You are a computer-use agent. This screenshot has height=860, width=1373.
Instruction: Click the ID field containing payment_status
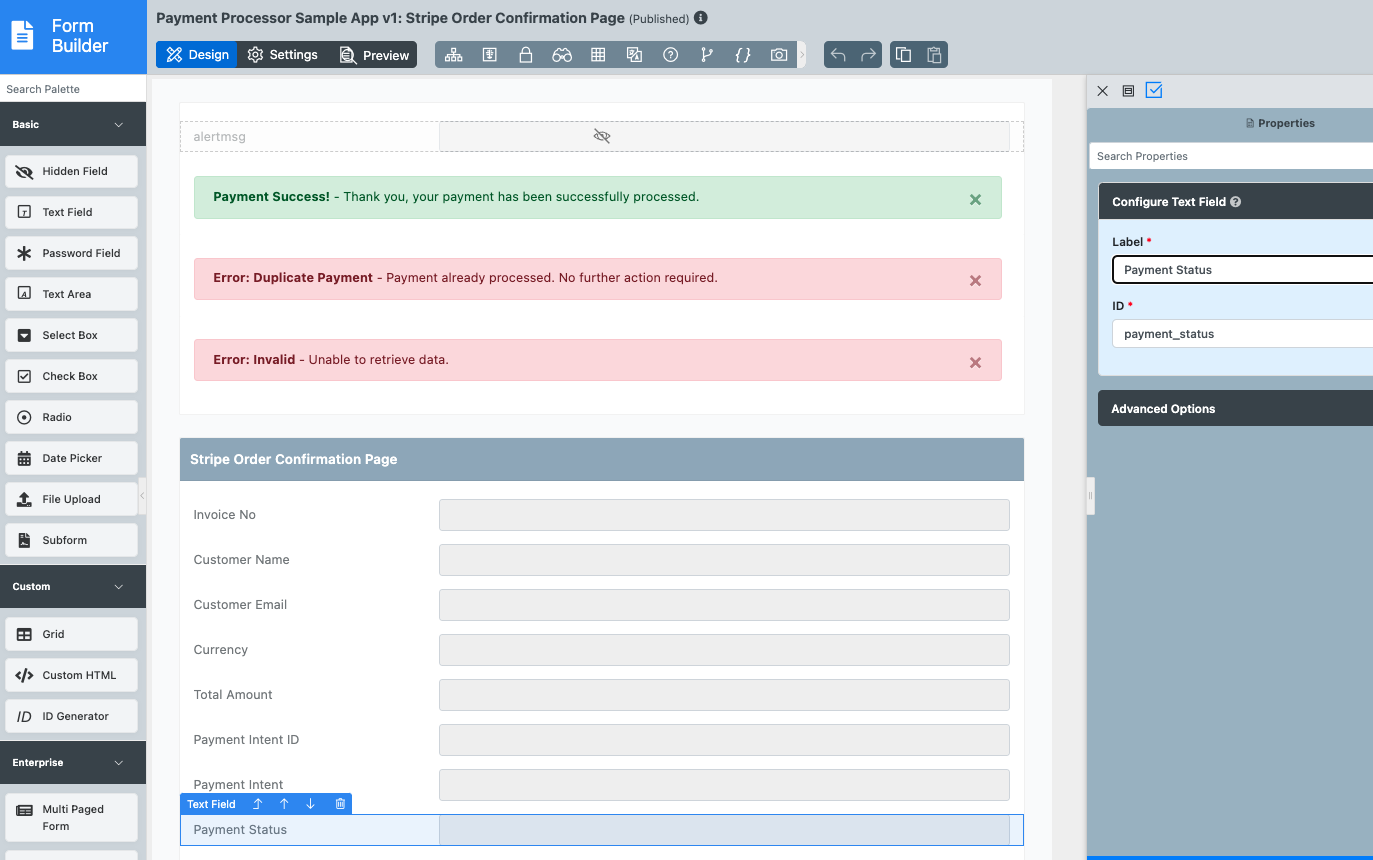pyautogui.click(x=1243, y=334)
